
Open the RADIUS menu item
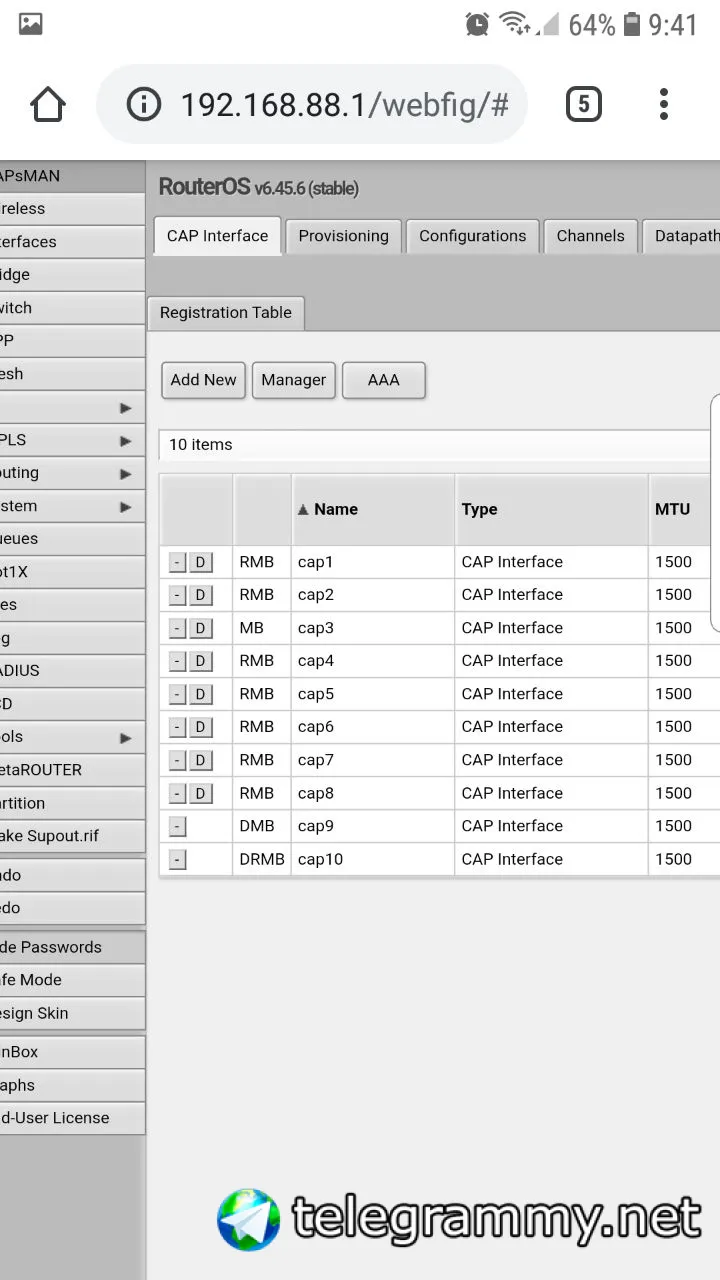(72, 671)
